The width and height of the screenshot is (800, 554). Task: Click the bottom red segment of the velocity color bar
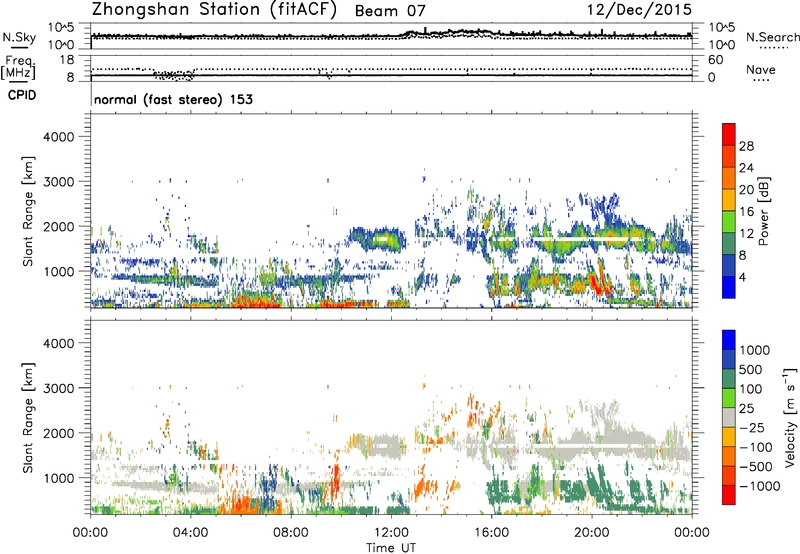tap(729, 495)
